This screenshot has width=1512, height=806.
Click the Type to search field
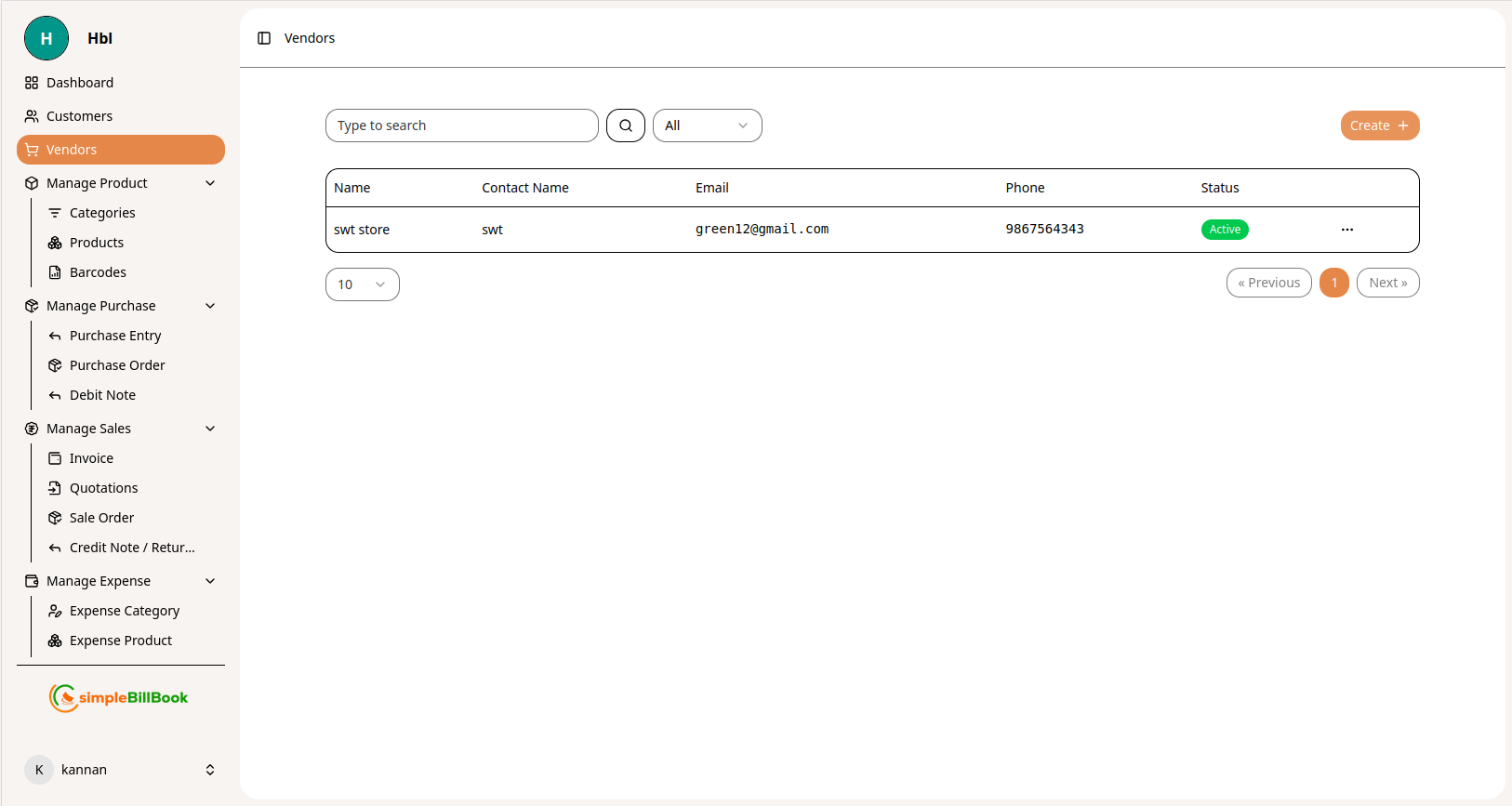pos(461,126)
